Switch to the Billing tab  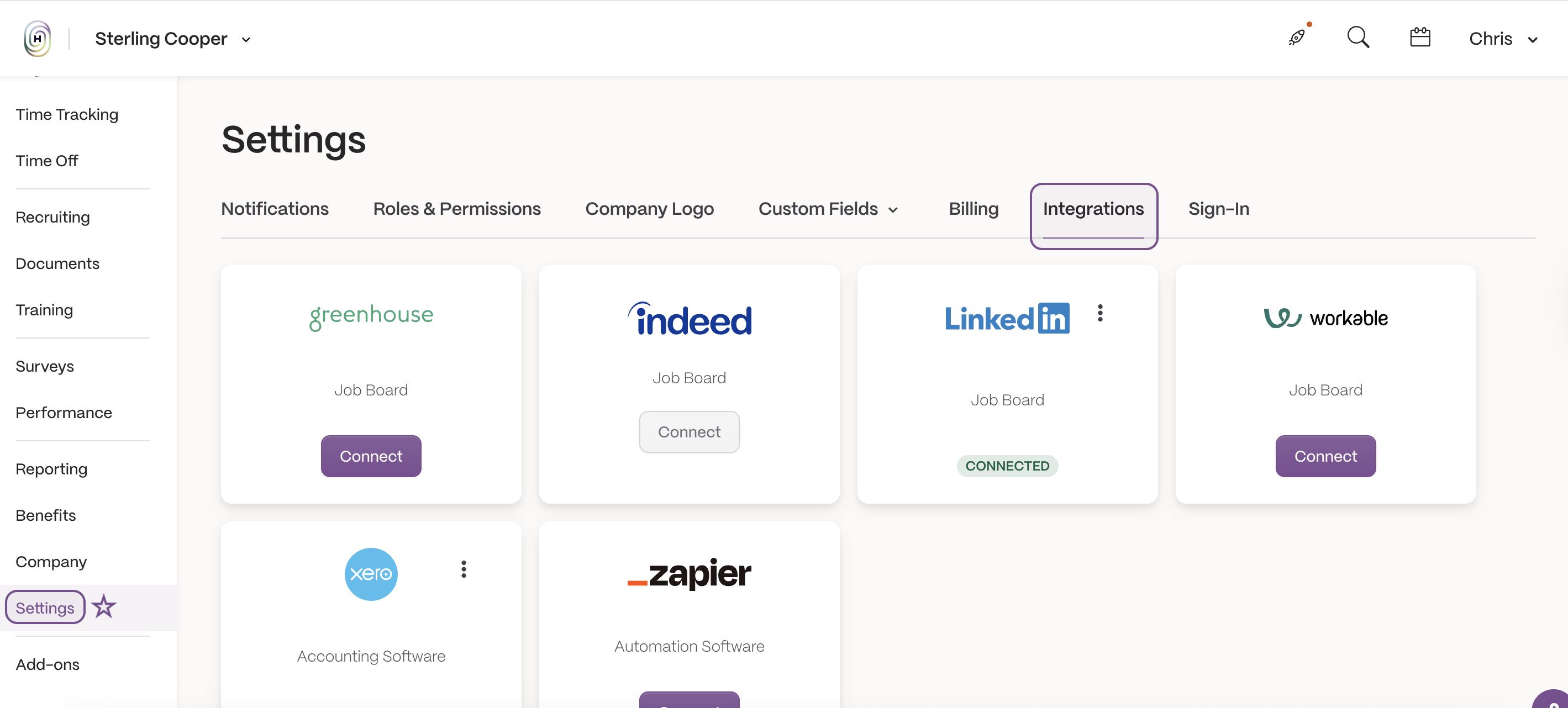[974, 209]
